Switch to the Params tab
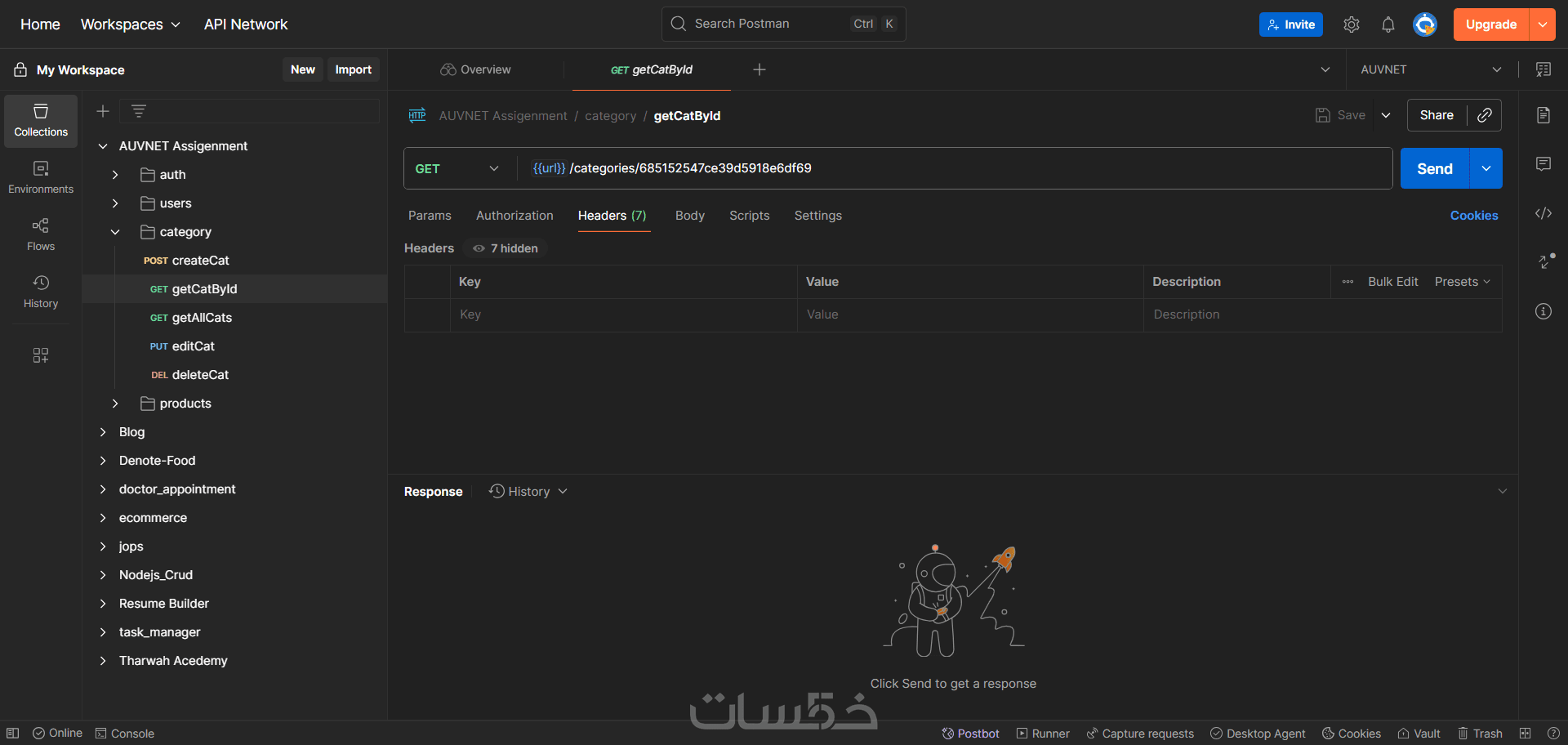Screen dimensions: 1568x745 [430, 216]
